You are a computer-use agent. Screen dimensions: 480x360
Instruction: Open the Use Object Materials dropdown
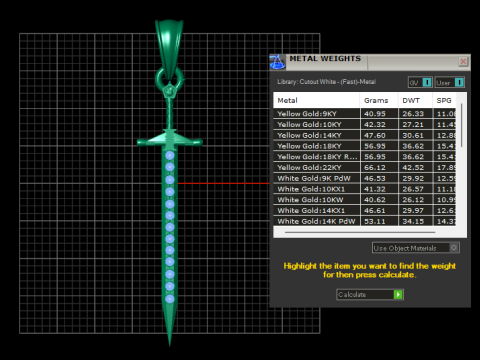click(x=416, y=248)
